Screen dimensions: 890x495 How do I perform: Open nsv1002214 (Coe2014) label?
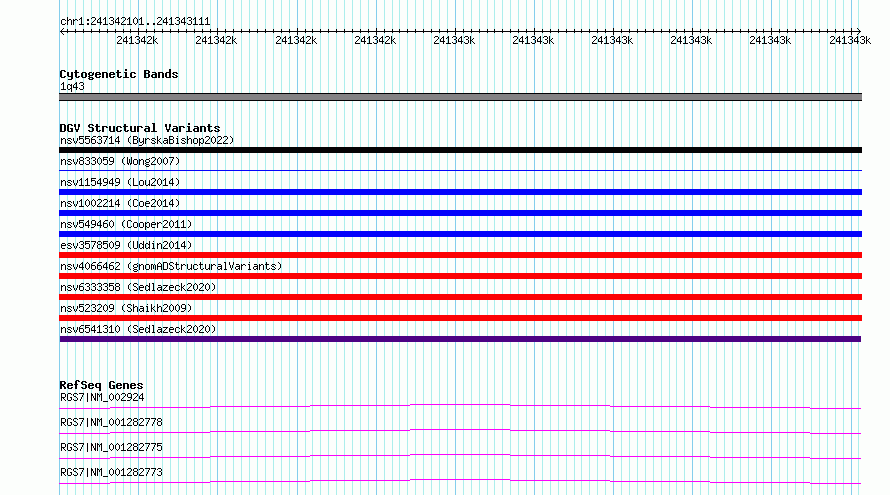click(x=120, y=203)
